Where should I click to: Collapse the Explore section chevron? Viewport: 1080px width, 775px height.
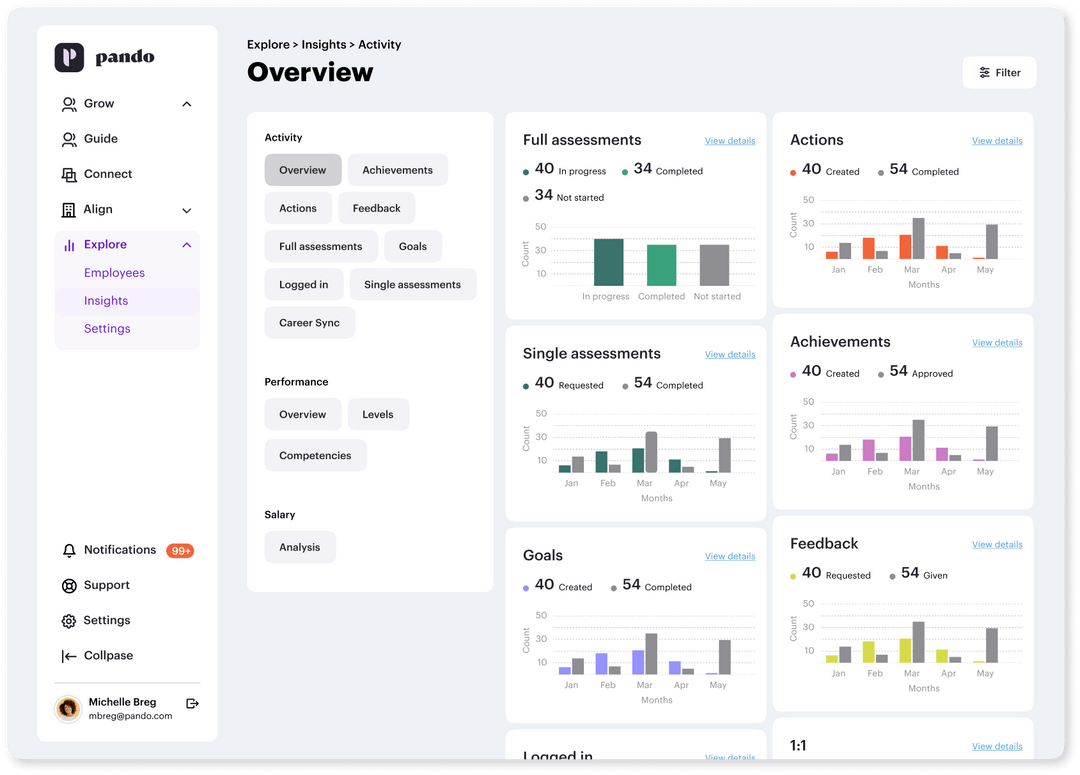click(x=186, y=244)
